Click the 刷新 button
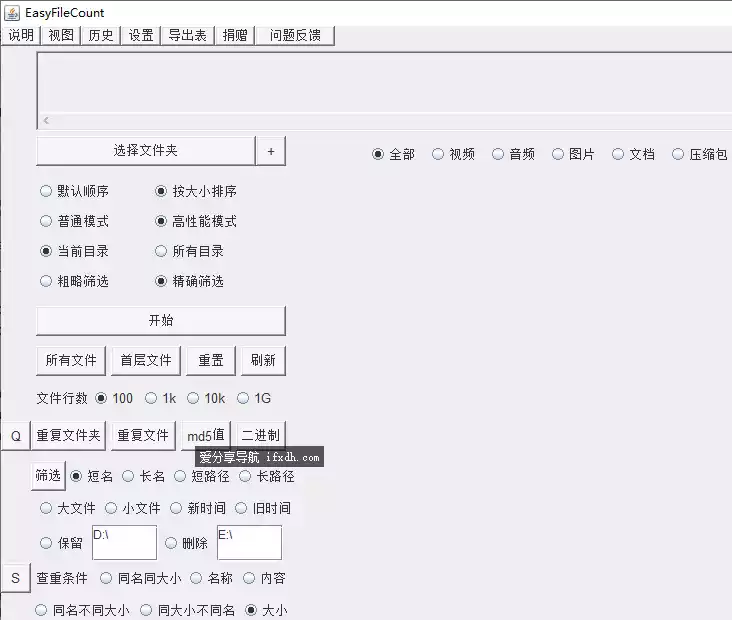This screenshot has height=620, width=732. [x=263, y=360]
